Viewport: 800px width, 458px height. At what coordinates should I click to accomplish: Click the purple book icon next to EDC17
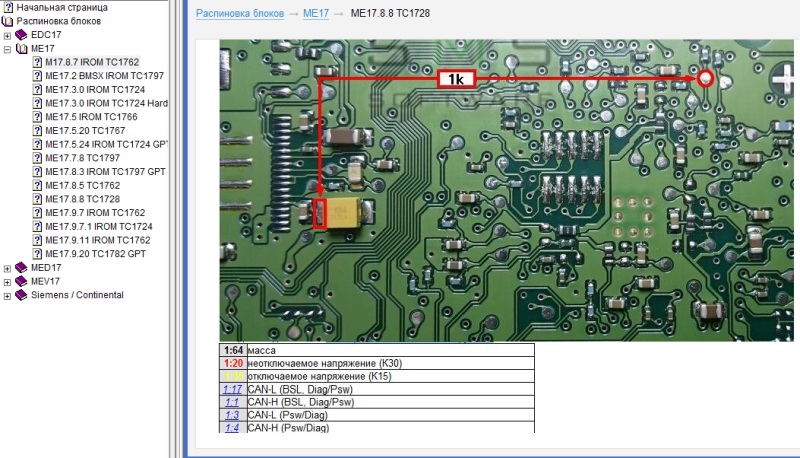(22, 34)
